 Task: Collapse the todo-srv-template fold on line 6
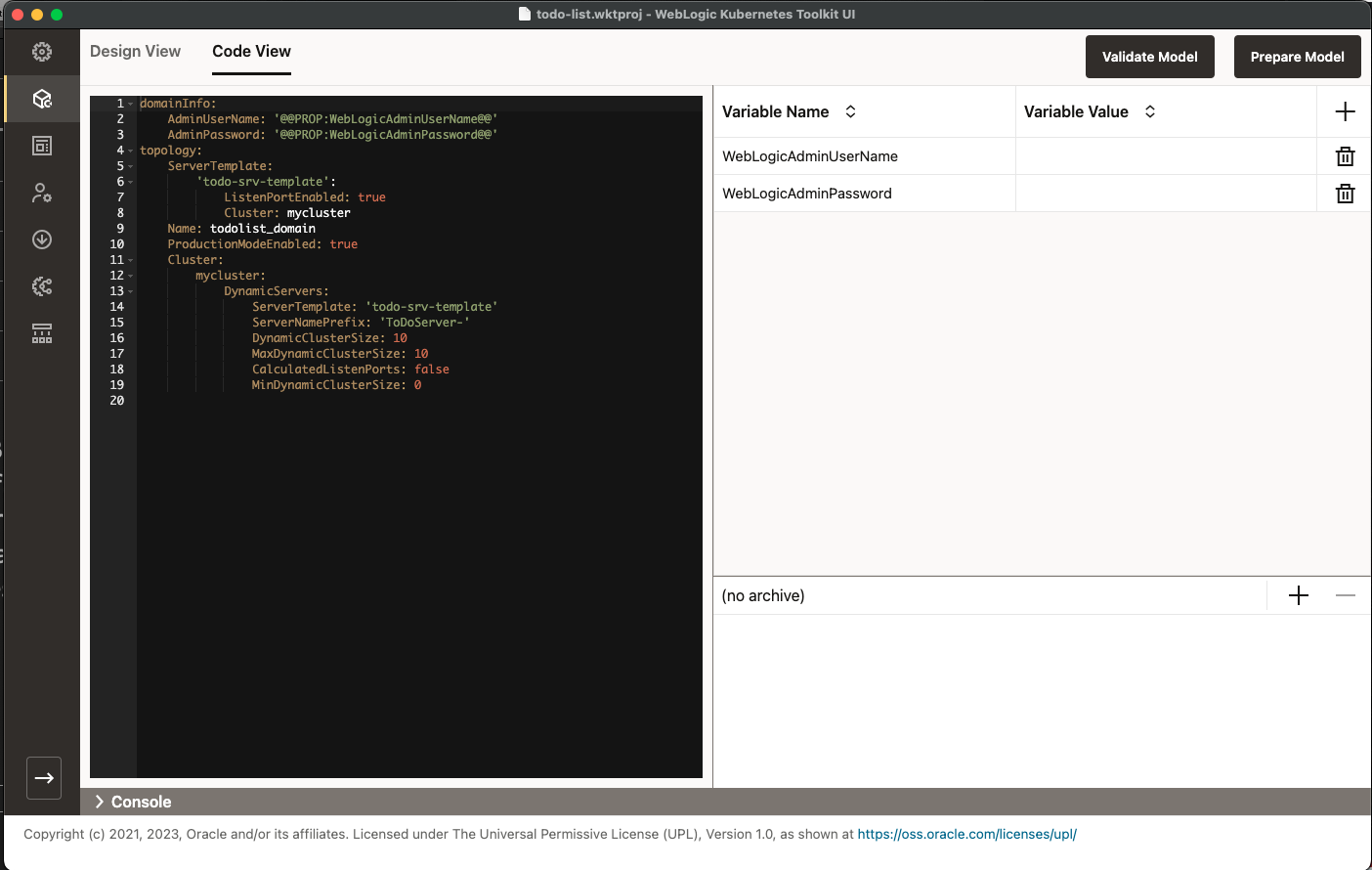click(131, 182)
